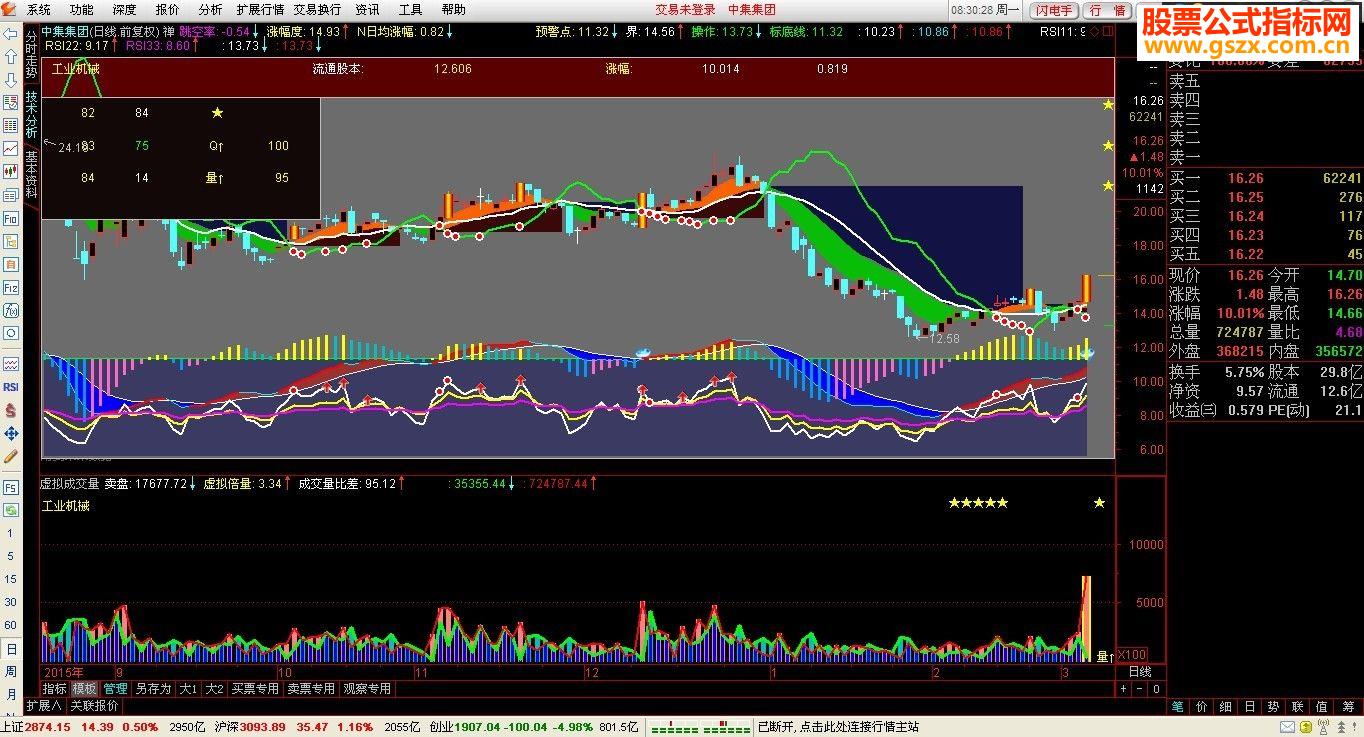Open the 帮助 menu
This screenshot has width=1364, height=737.
click(453, 9)
